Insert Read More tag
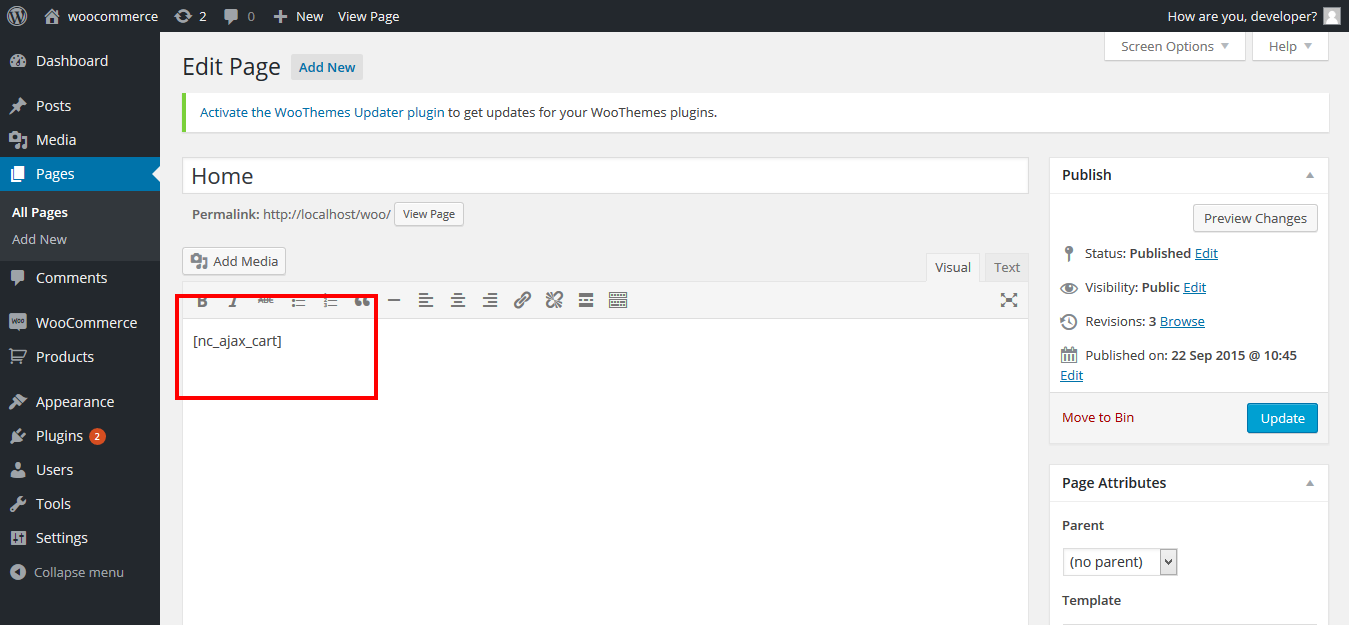 (586, 300)
